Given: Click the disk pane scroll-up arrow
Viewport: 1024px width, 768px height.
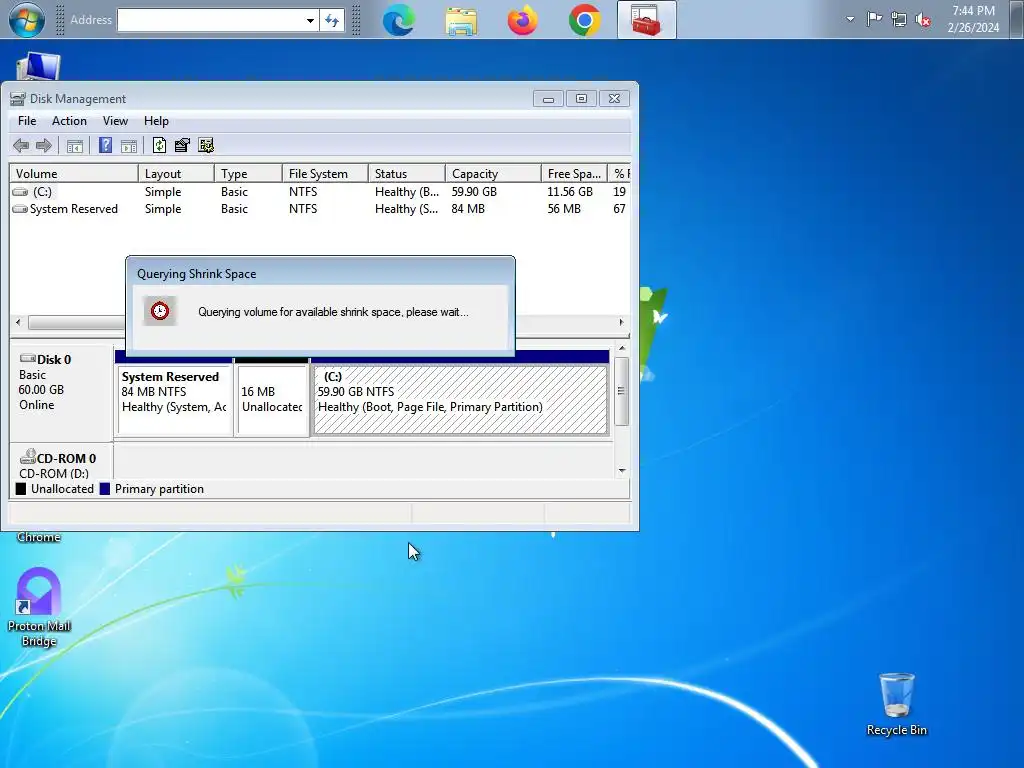Looking at the screenshot, I should (x=622, y=349).
